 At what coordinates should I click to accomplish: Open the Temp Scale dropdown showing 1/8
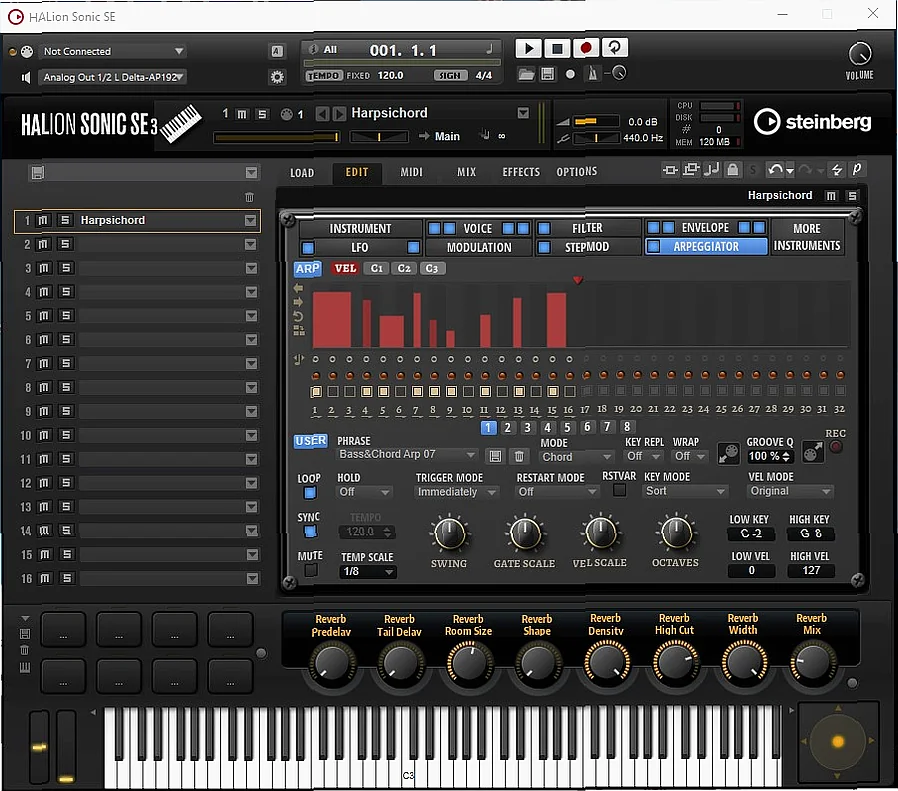(367, 571)
